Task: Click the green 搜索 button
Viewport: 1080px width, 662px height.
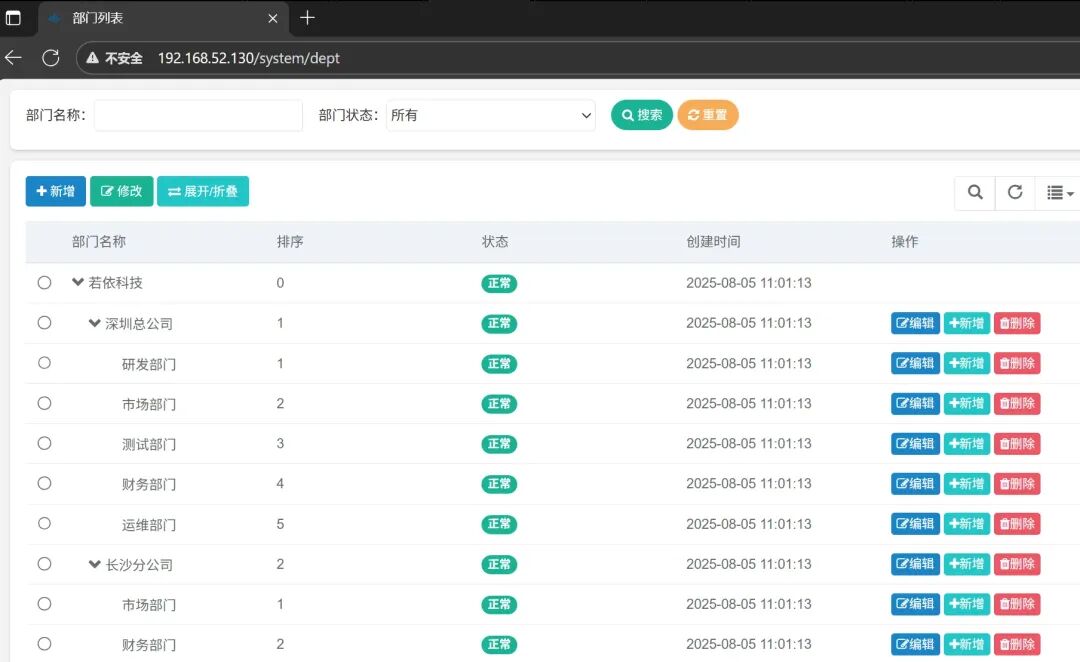Action: click(x=641, y=115)
